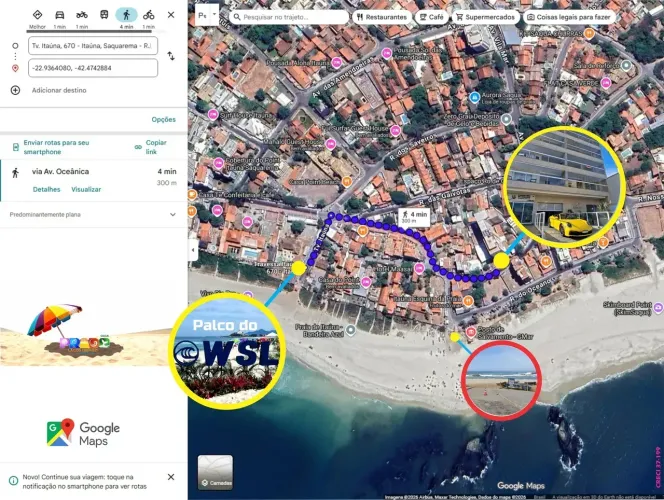Click the Skimboard Point marker
This screenshot has width=664, height=500.
point(658,308)
